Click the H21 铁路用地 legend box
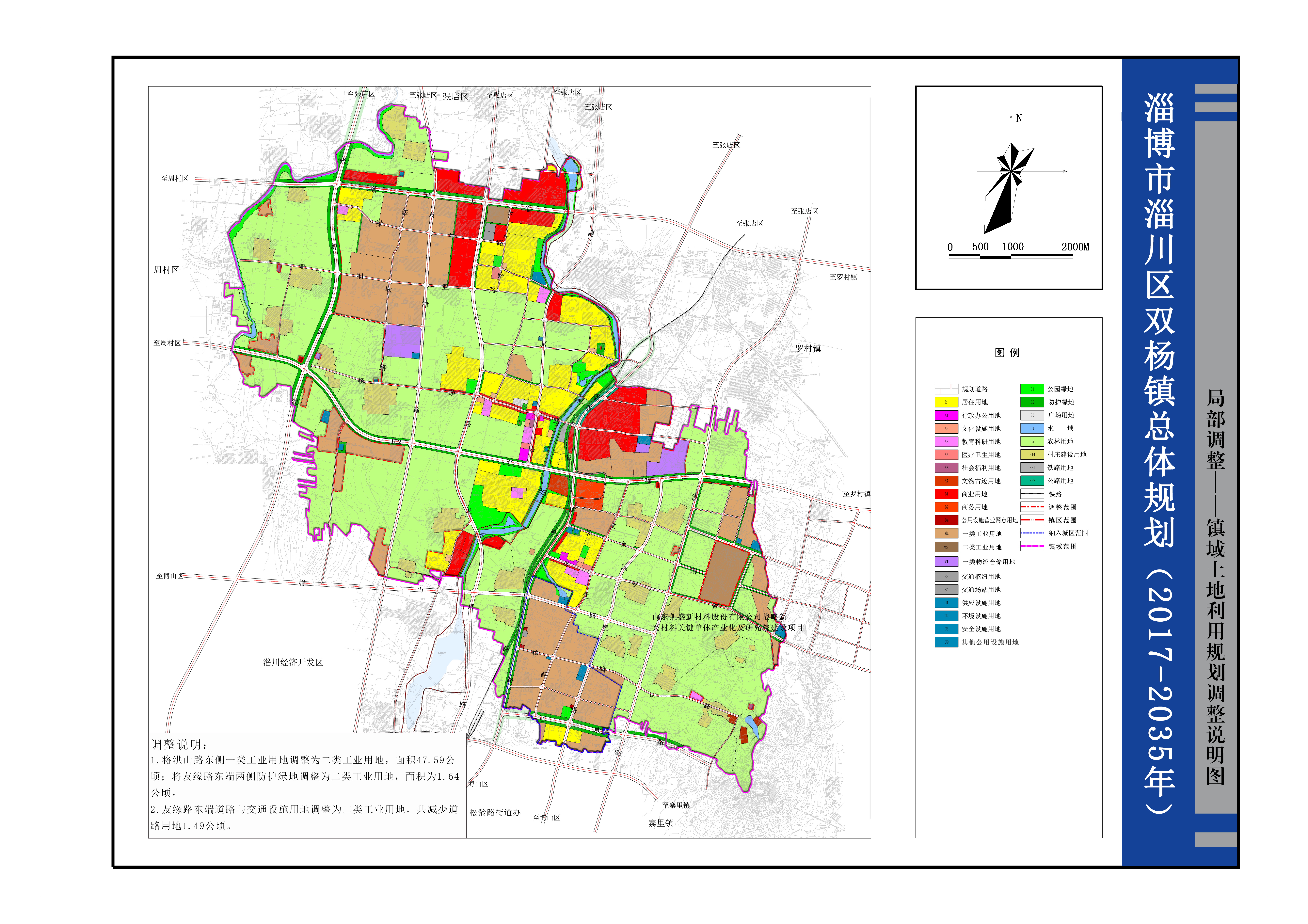This screenshot has height=924, width=1308. 1032,468
